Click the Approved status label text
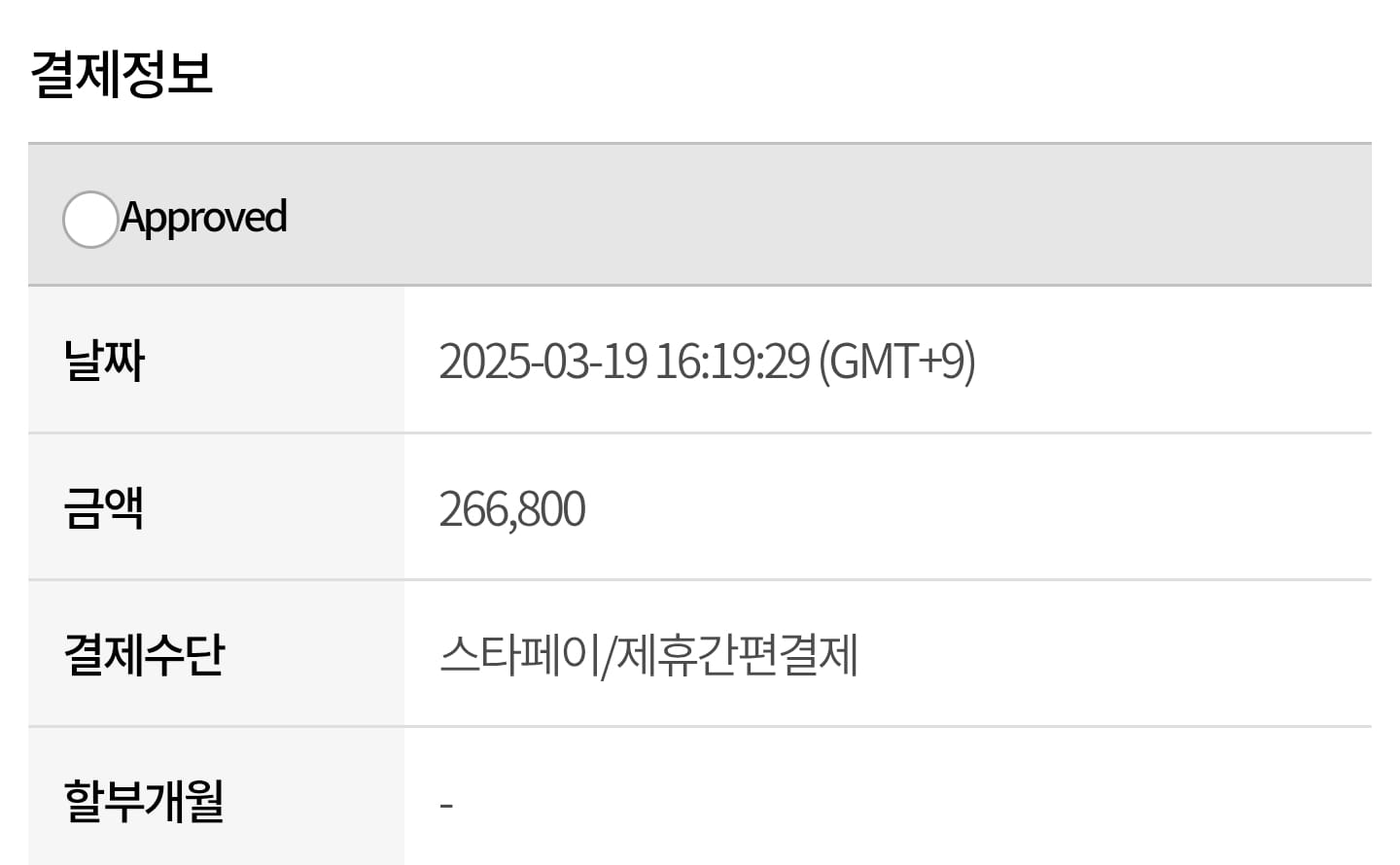Image resolution: width=1400 pixels, height=865 pixels. 204,217
